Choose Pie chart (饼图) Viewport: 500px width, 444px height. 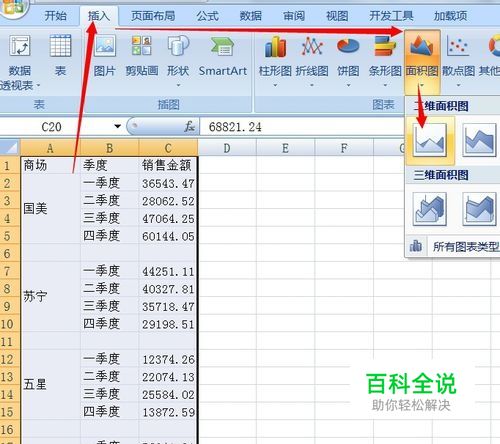(x=348, y=61)
